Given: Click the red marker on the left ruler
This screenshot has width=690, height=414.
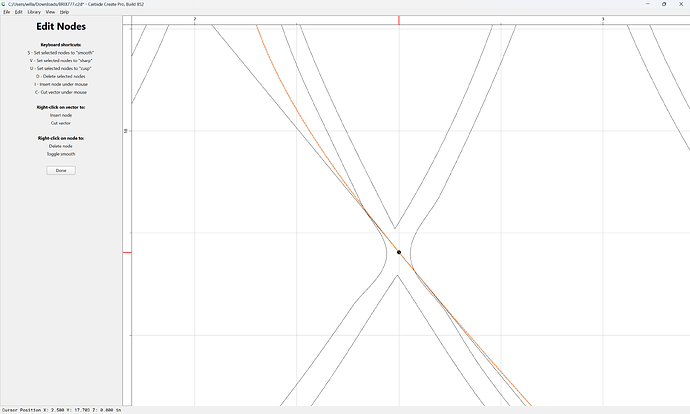Looking at the screenshot, I should click(127, 253).
